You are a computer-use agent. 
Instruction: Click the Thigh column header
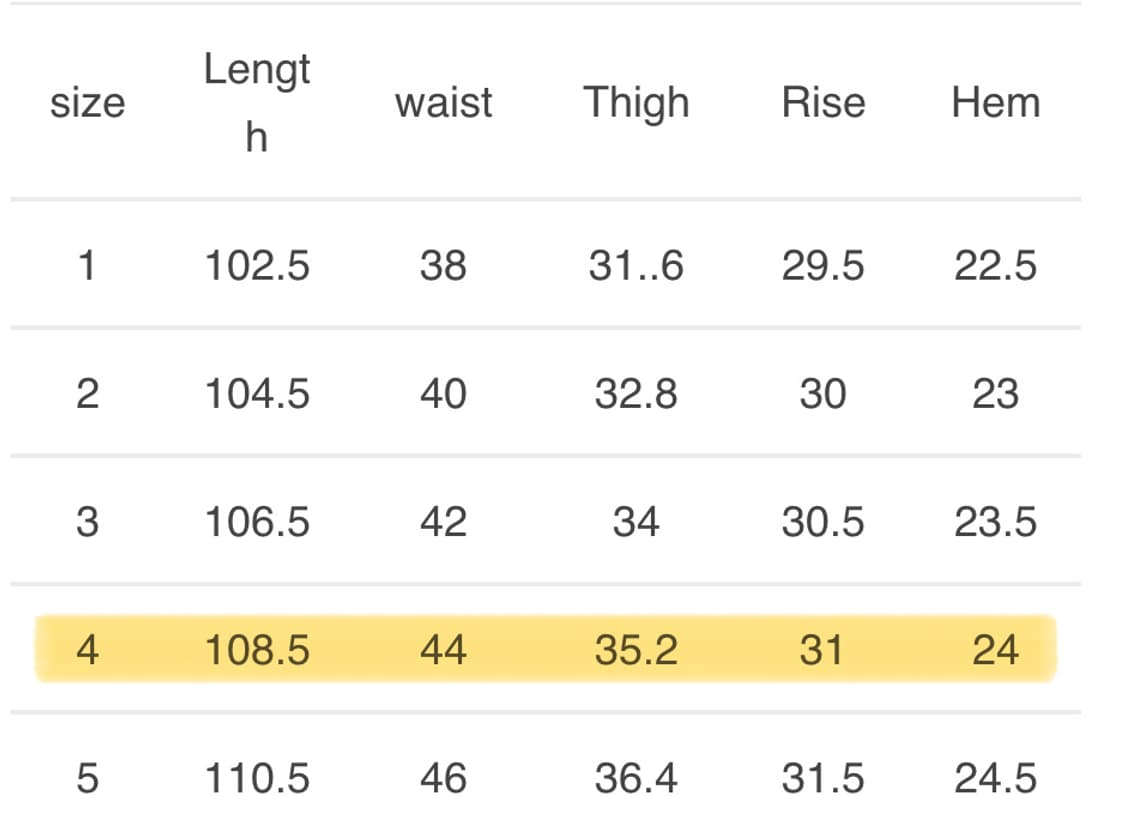[636, 103]
